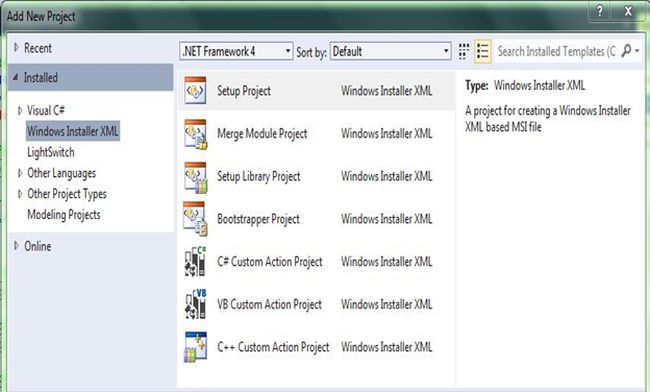The width and height of the screenshot is (650, 392).
Task: Select Bootstrapper Project name text
Action: click(x=258, y=219)
